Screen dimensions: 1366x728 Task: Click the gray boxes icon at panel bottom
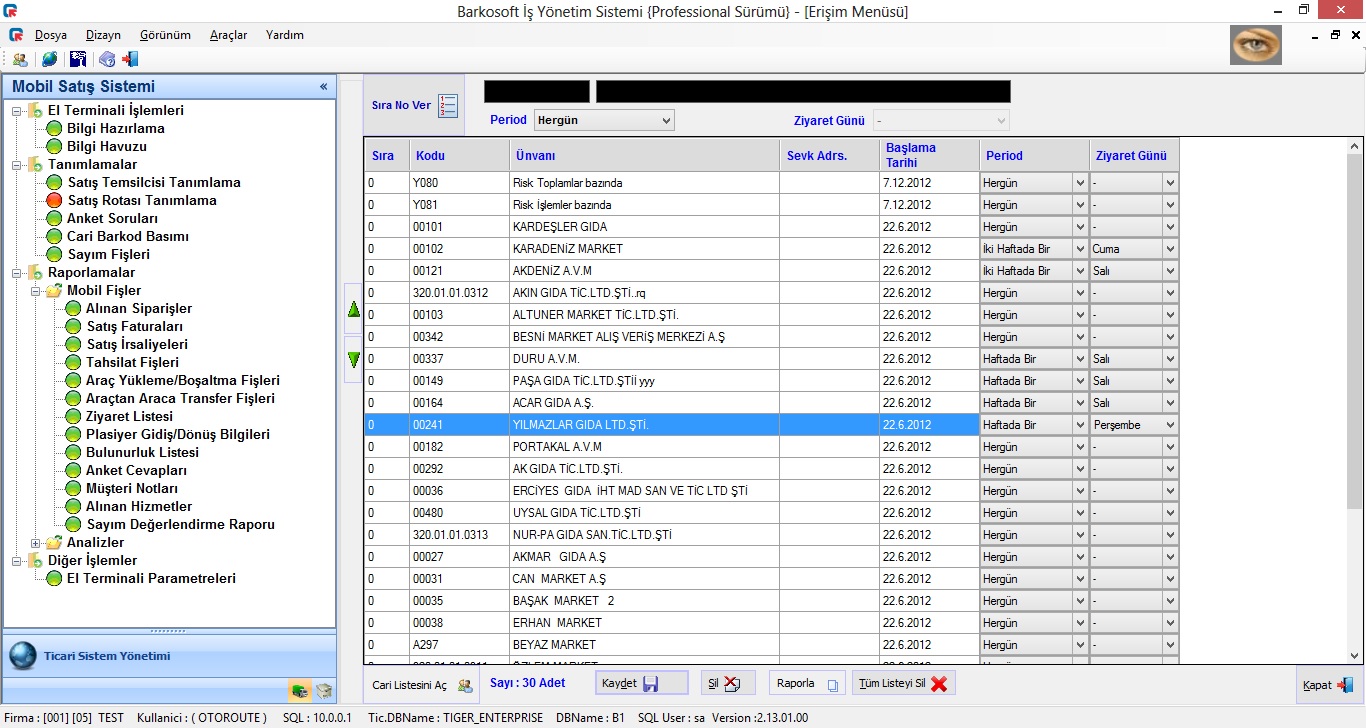[323, 690]
